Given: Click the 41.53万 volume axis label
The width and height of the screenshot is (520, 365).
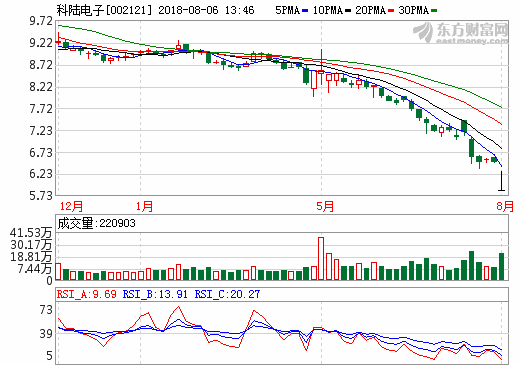Looking at the screenshot, I should (31, 233).
